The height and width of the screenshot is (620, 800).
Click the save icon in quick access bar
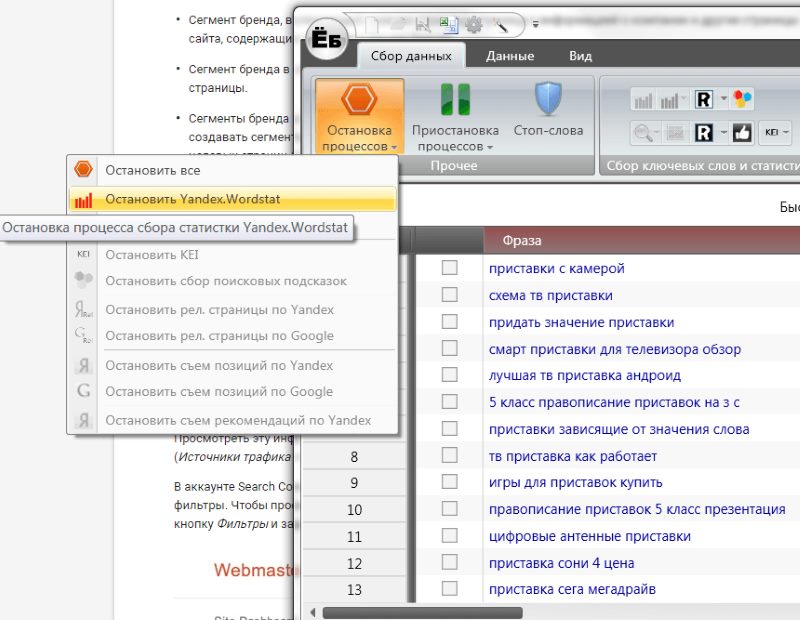[x=423, y=24]
